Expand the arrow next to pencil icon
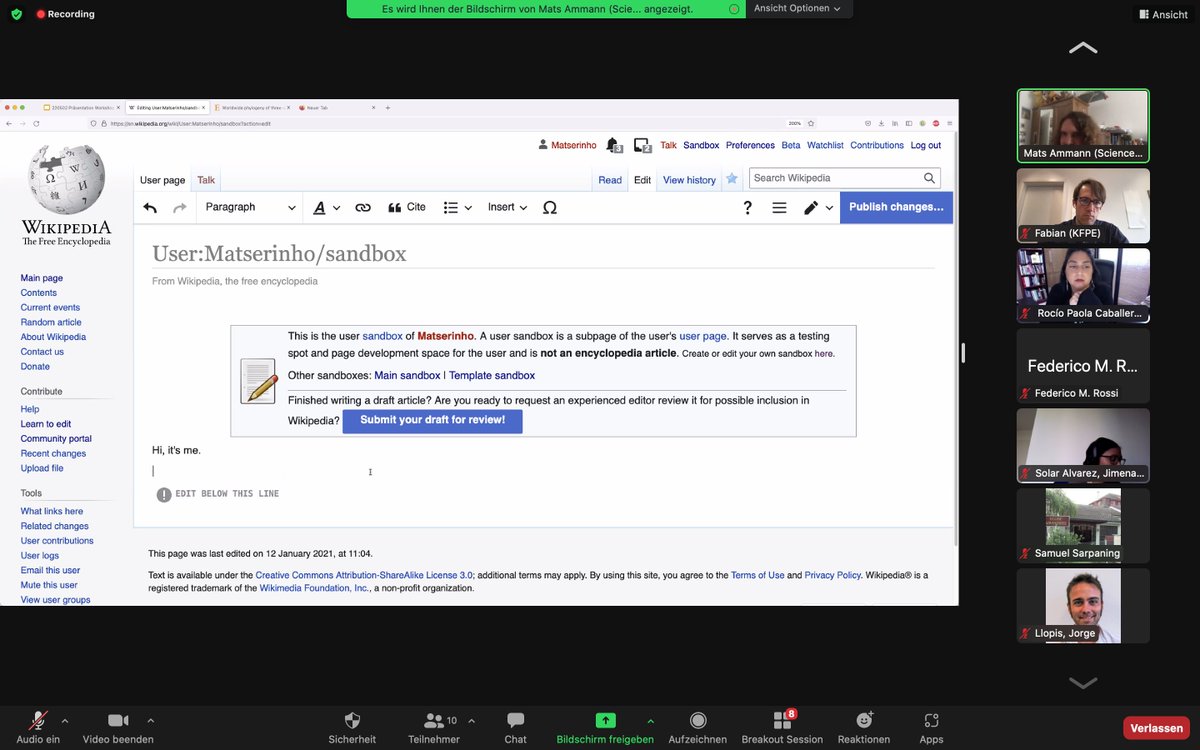 [829, 208]
